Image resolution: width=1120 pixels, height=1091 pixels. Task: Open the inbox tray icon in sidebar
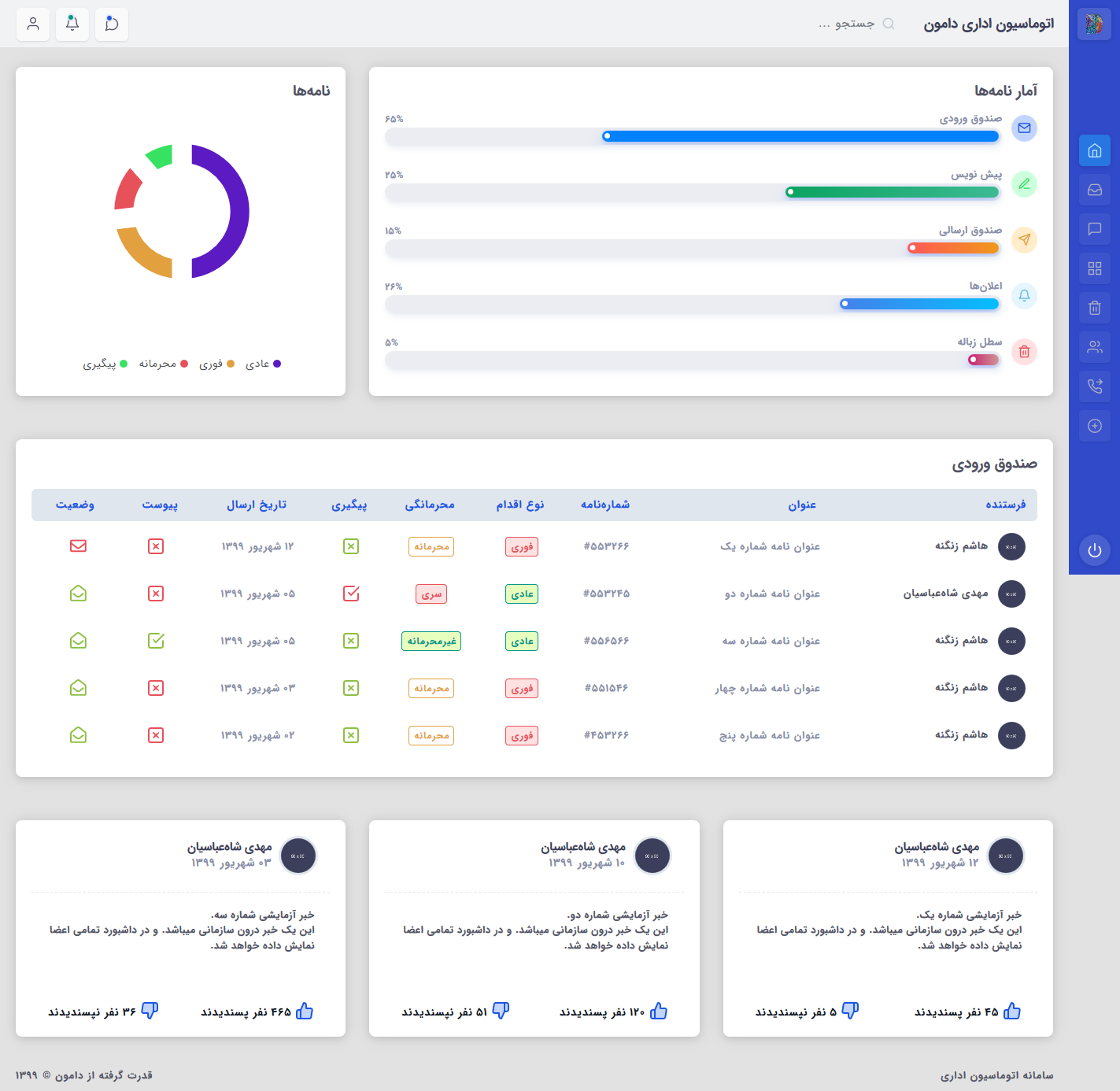[x=1095, y=190]
